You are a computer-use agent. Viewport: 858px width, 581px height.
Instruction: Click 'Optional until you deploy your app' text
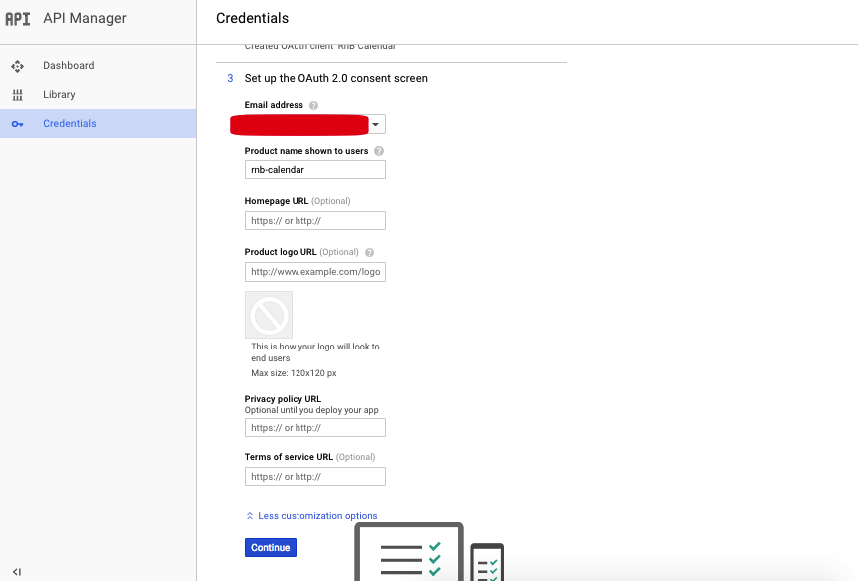point(311,410)
